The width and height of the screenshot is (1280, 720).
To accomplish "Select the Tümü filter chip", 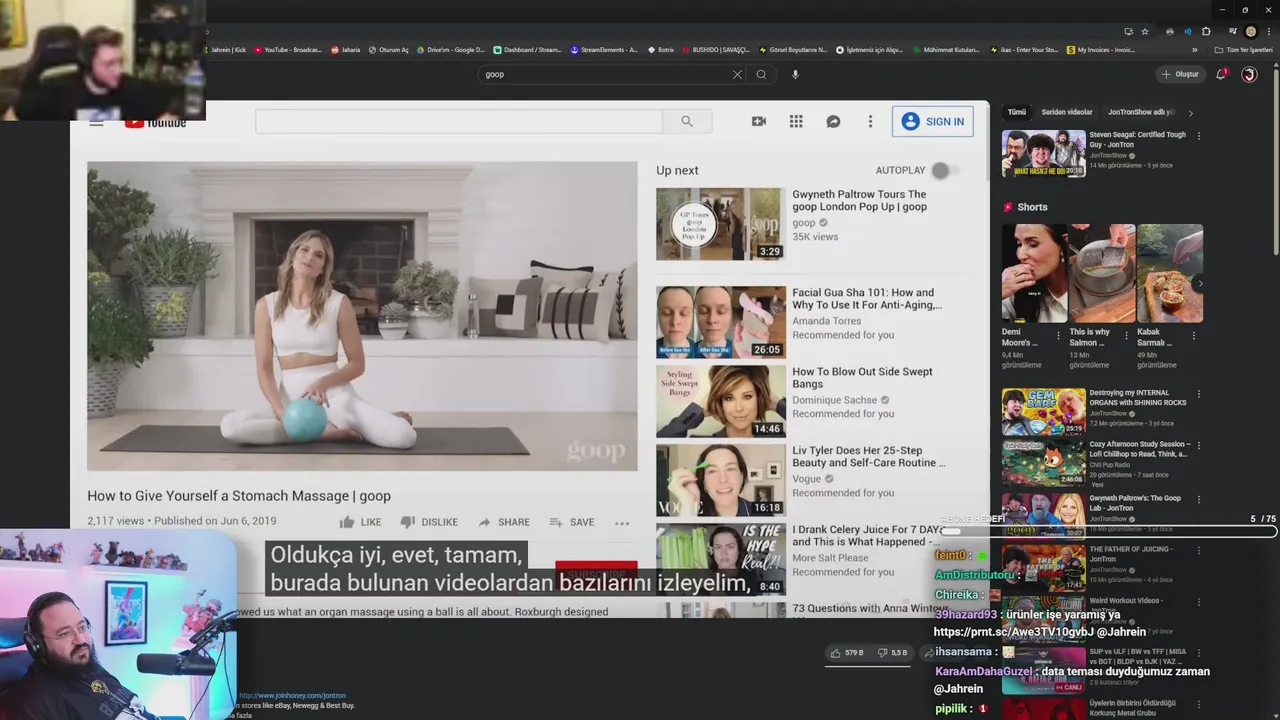I will pyautogui.click(x=1017, y=112).
